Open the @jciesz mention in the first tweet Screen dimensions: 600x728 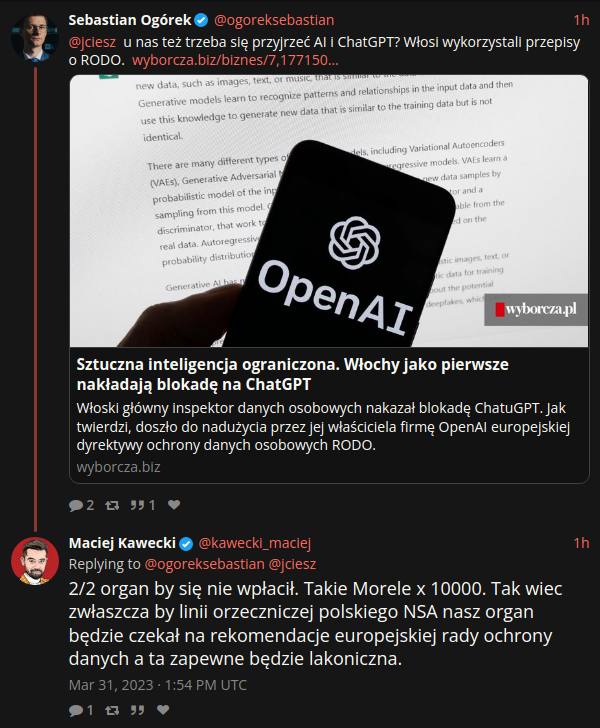pos(92,42)
